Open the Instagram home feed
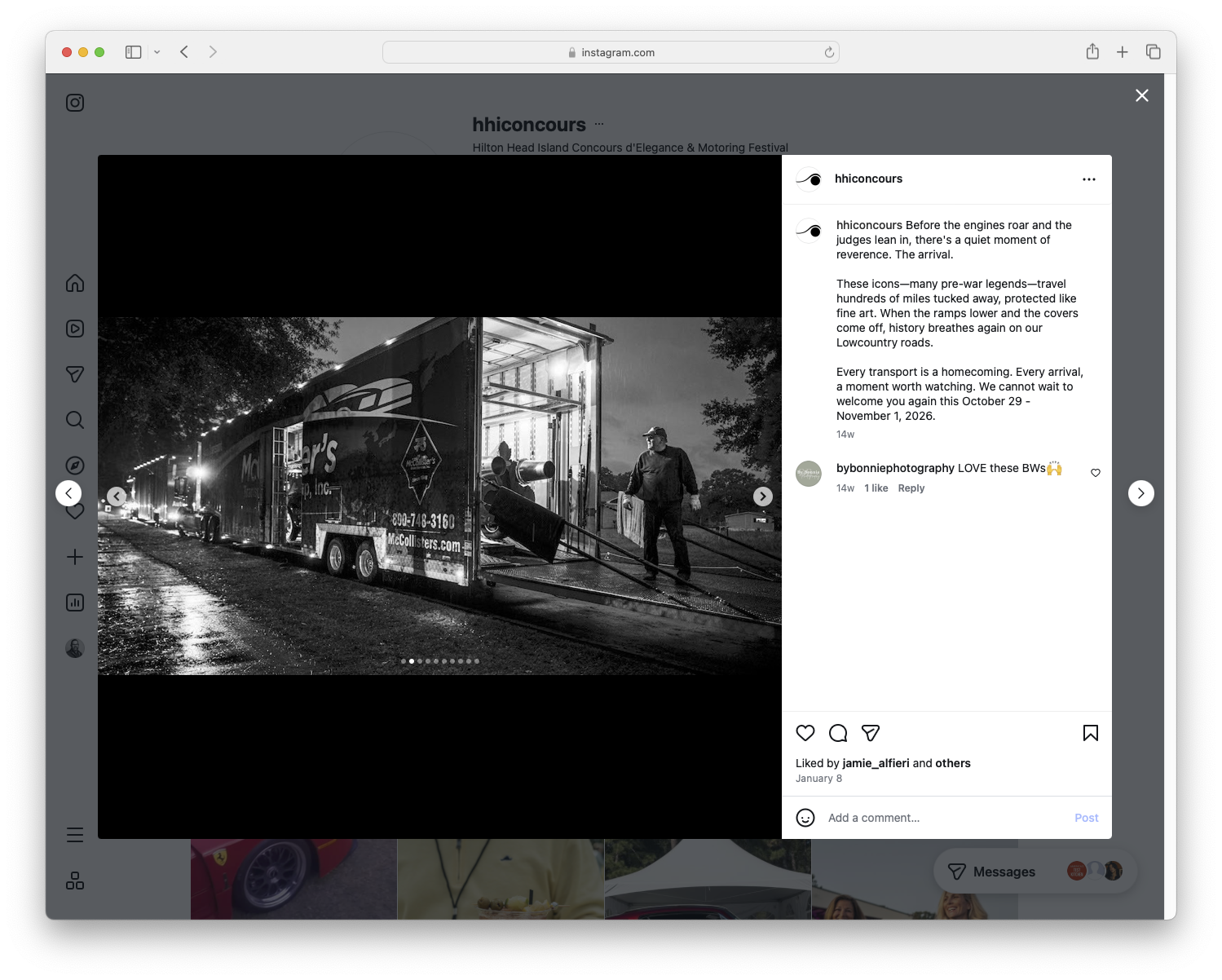This screenshot has width=1222, height=980. tap(74, 283)
